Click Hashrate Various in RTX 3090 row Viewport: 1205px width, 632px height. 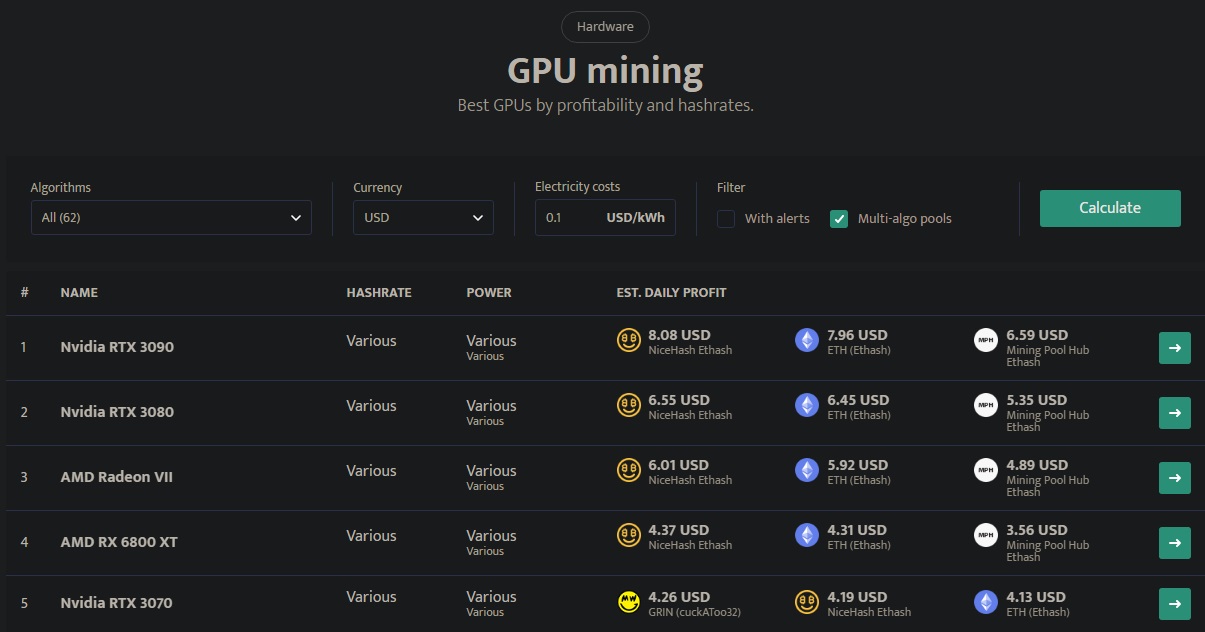(x=371, y=341)
